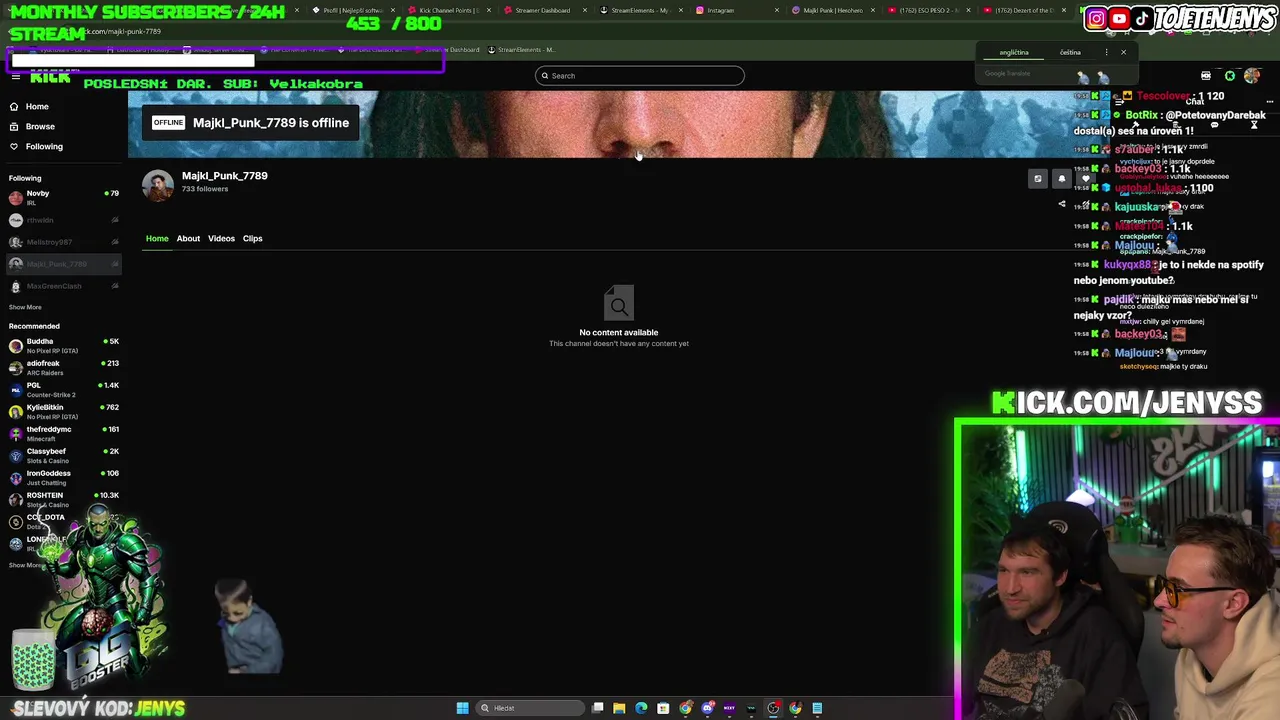Open KylieBitkin recommended channel
This screenshot has width=1280, height=720.
click(62, 411)
